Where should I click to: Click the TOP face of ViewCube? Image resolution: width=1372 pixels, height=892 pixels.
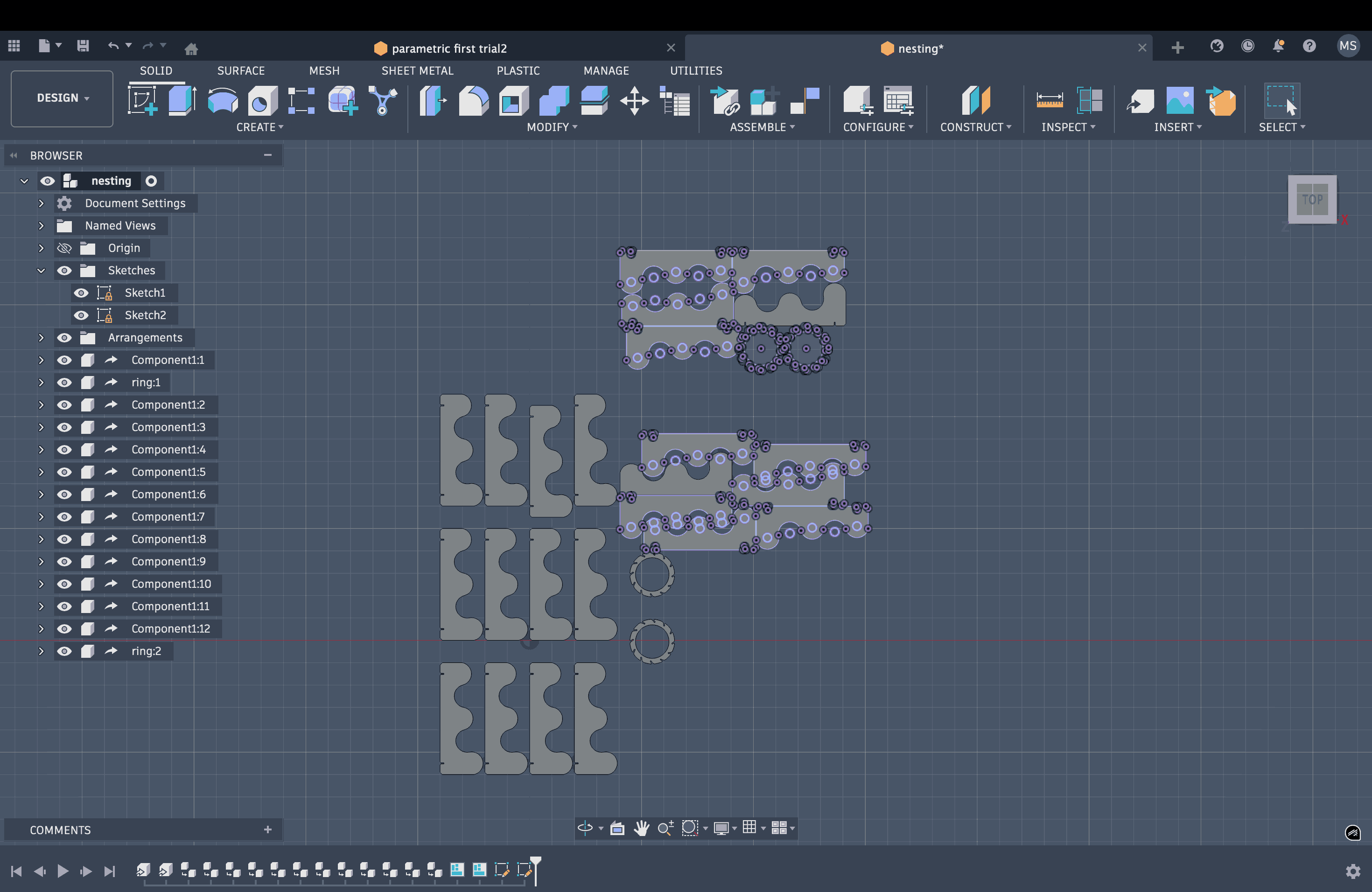(1312, 199)
